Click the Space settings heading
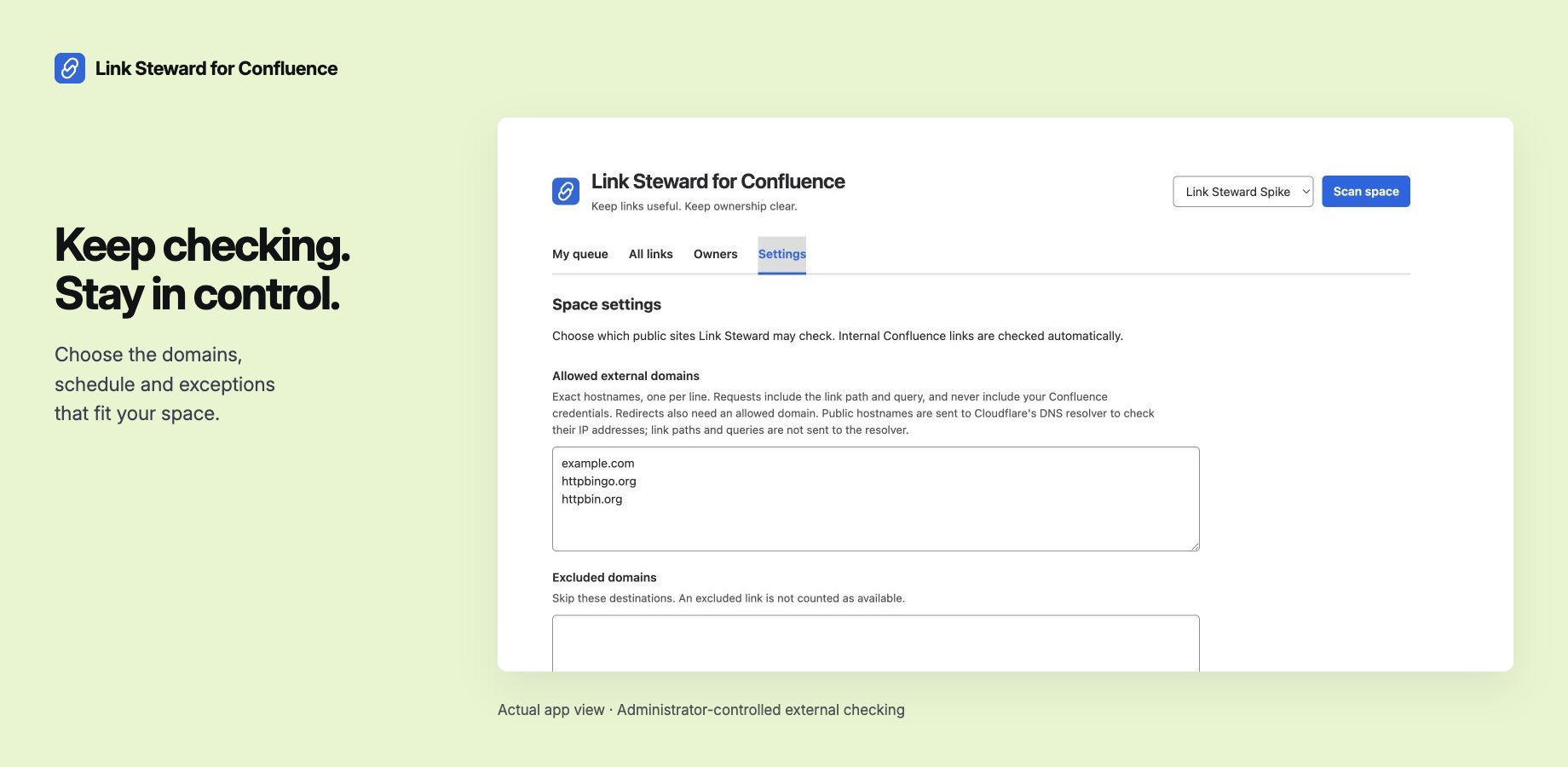Image resolution: width=1568 pixels, height=767 pixels. coord(607,305)
